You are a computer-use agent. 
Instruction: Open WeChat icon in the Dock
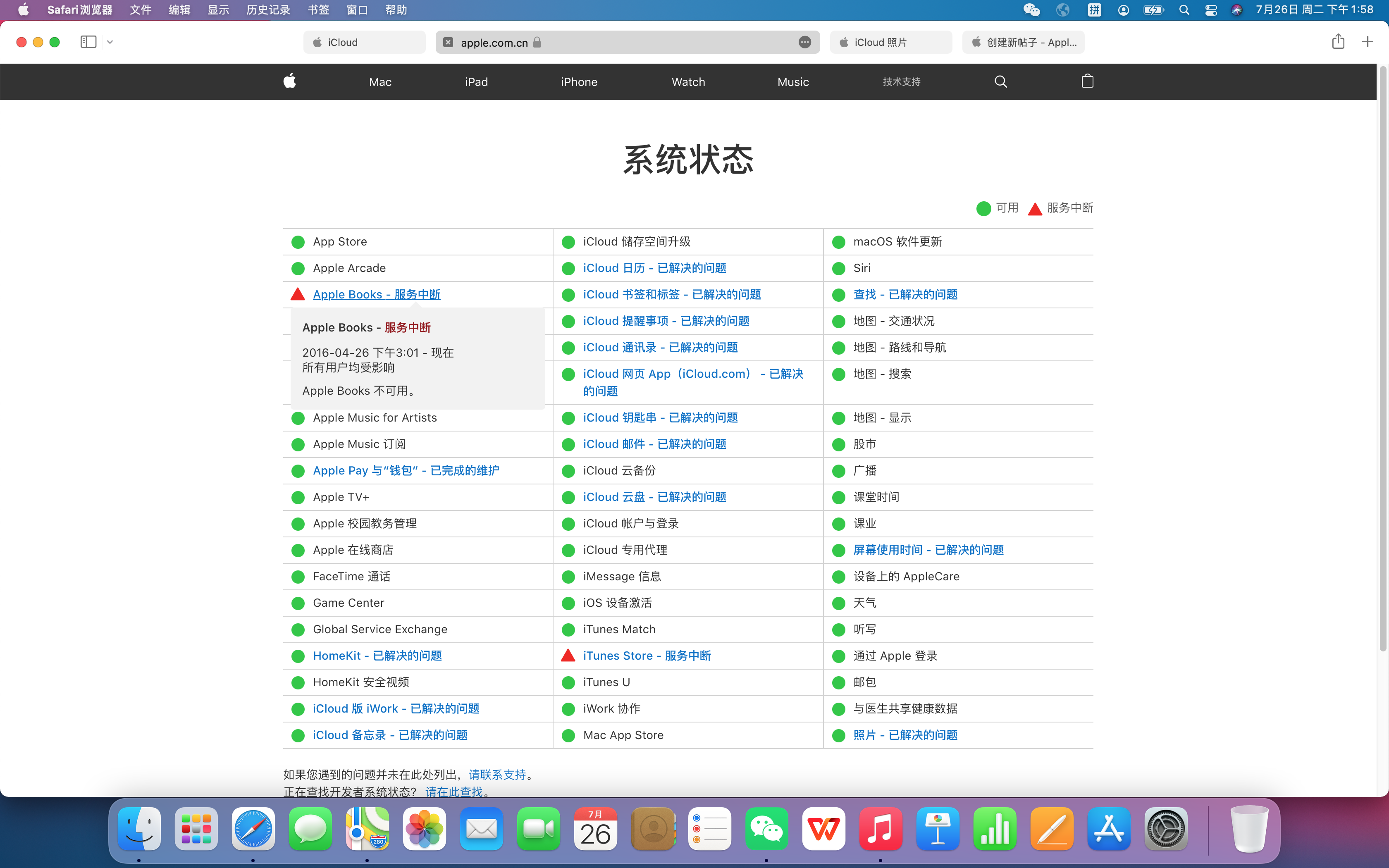(x=767, y=829)
